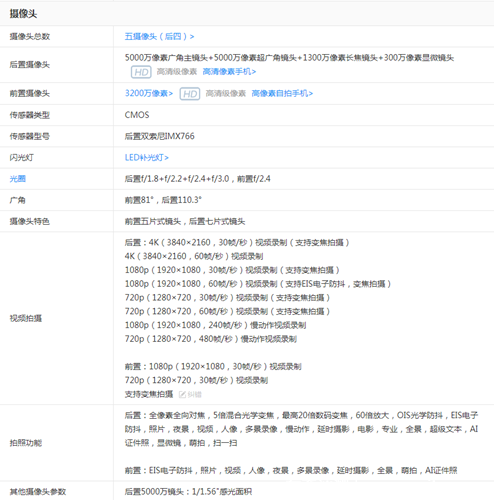Open the LED补光灯 link
494x500 pixels.
(147, 157)
